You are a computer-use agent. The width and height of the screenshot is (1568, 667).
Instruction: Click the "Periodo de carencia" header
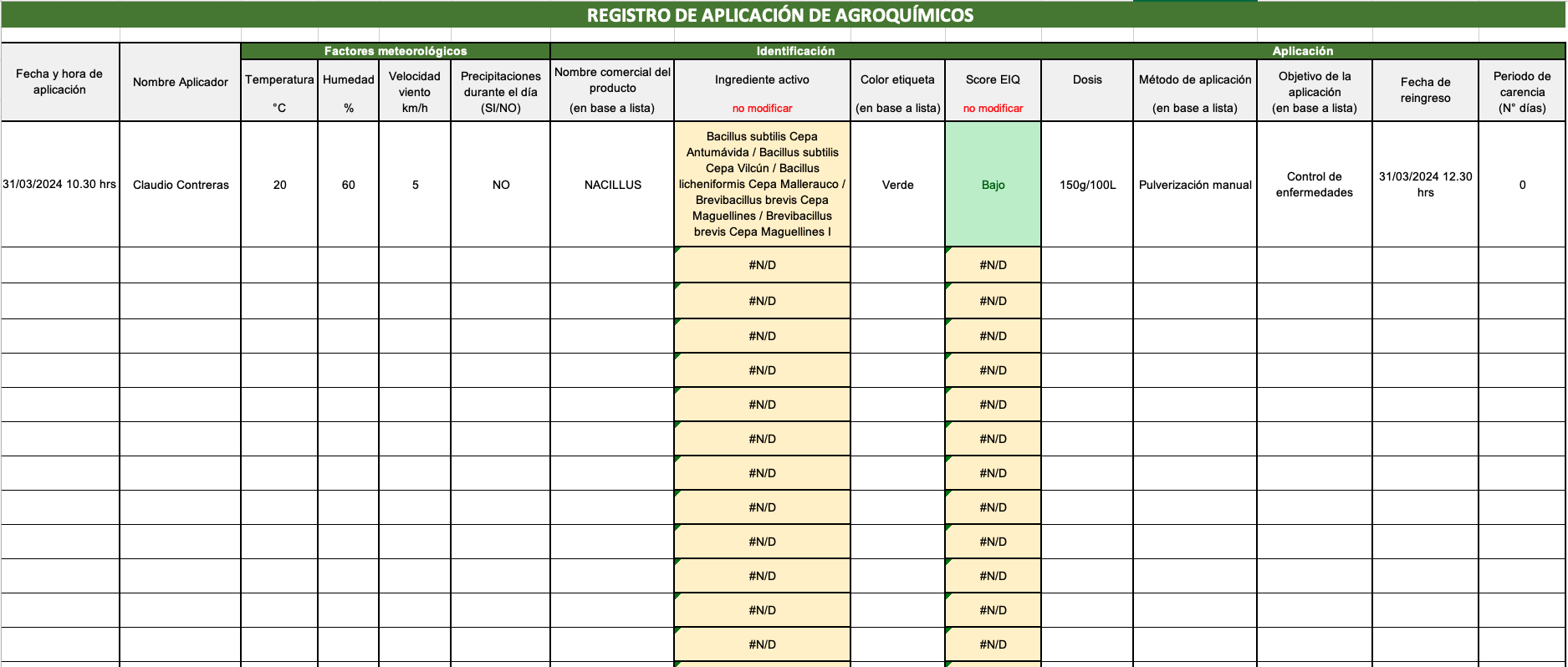click(x=1522, y=90)
